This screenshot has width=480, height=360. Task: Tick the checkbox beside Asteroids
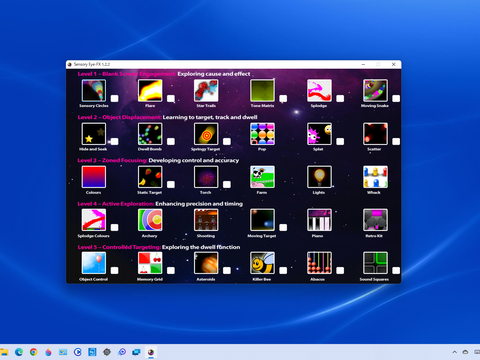point(227,270)
